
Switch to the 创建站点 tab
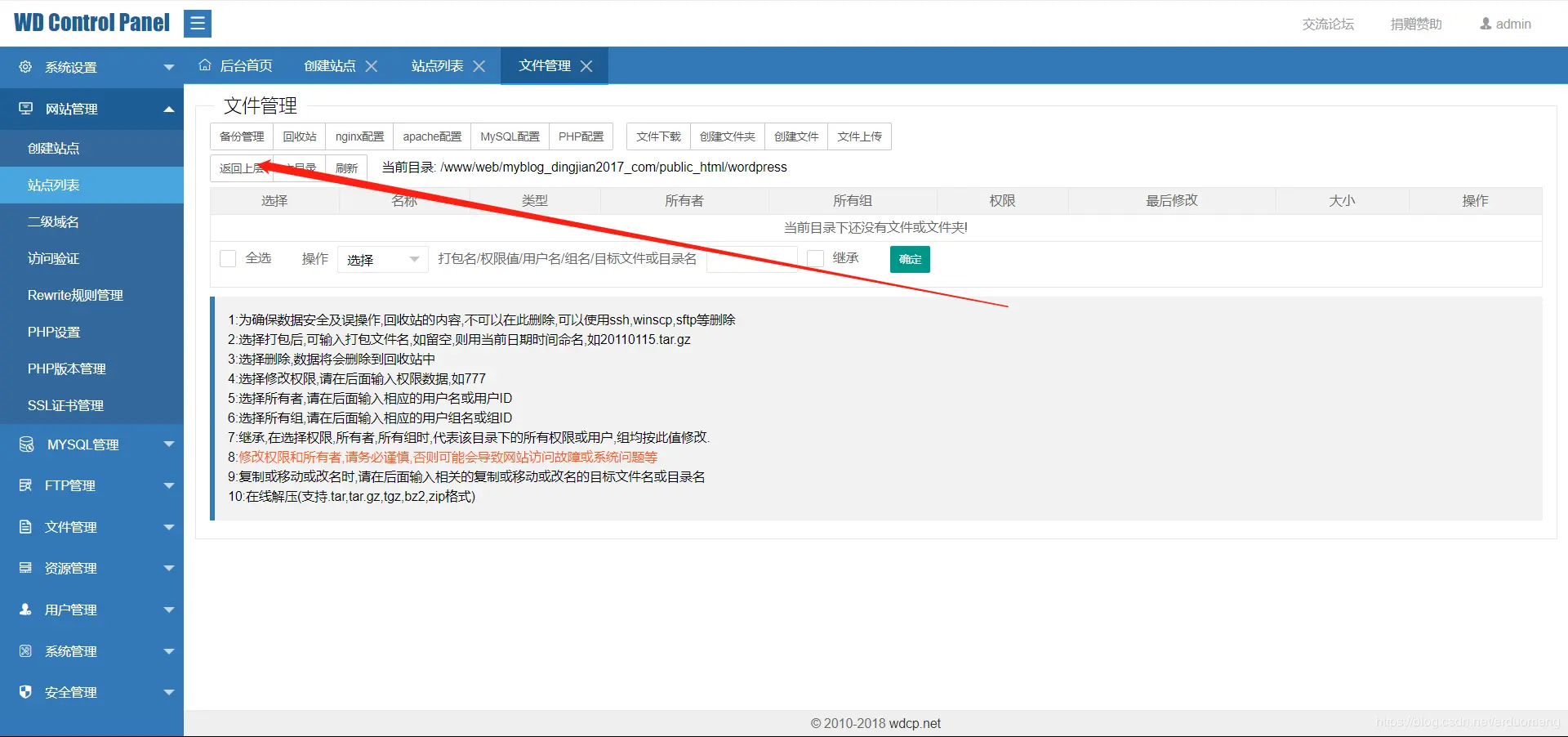pos(330,65)
